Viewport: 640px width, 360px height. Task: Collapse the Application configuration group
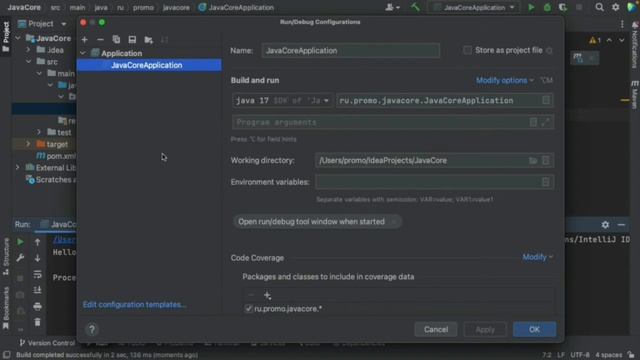click(x=83, y=53)
